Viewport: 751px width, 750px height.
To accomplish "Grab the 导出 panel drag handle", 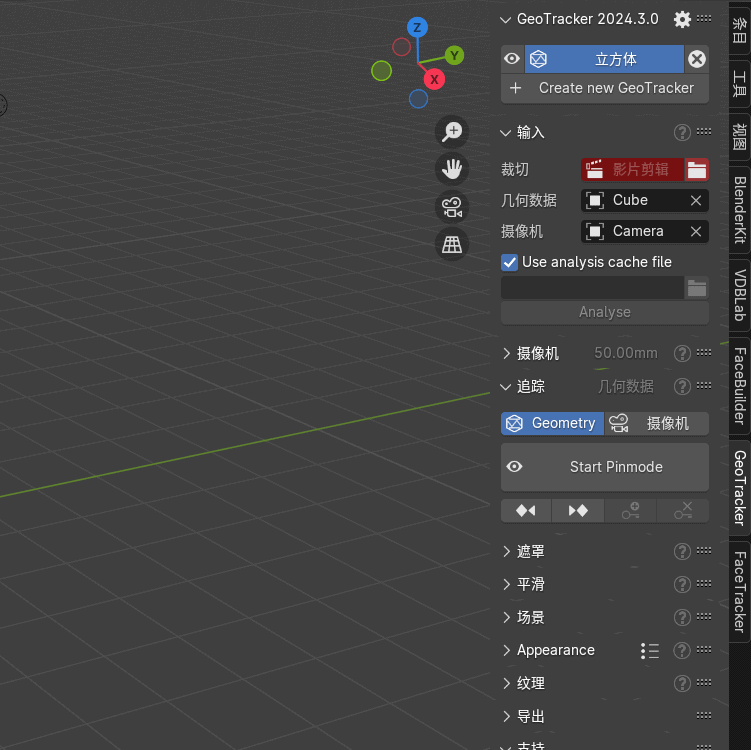I will [704, 716].
